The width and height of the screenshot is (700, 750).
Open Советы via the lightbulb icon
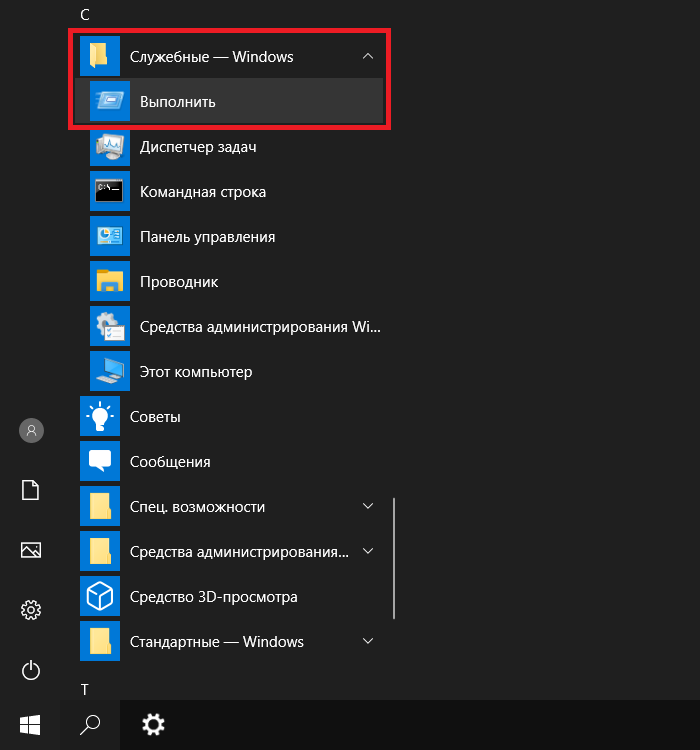click(100, 416)
